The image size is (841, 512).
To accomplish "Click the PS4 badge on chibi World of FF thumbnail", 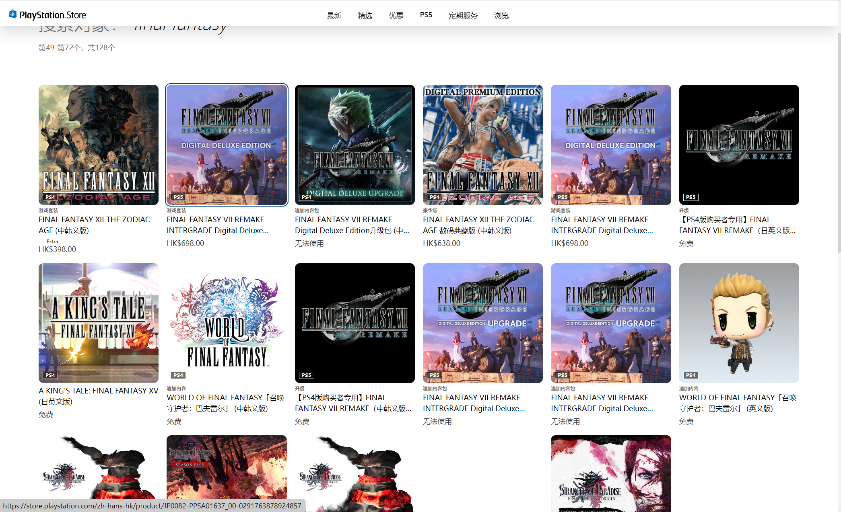I will click(690, 375).
